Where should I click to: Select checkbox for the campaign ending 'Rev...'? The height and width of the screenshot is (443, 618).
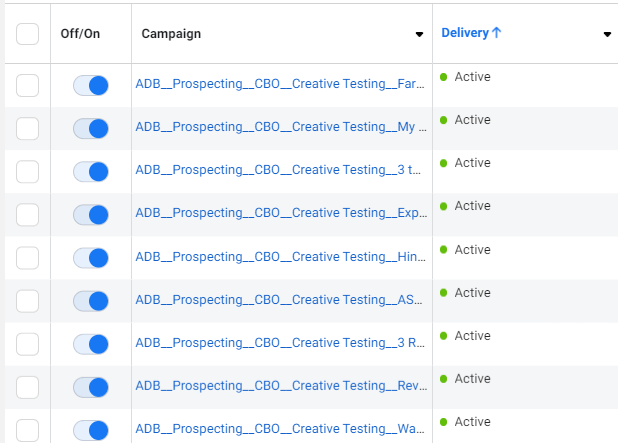click(x=27, y=387)
